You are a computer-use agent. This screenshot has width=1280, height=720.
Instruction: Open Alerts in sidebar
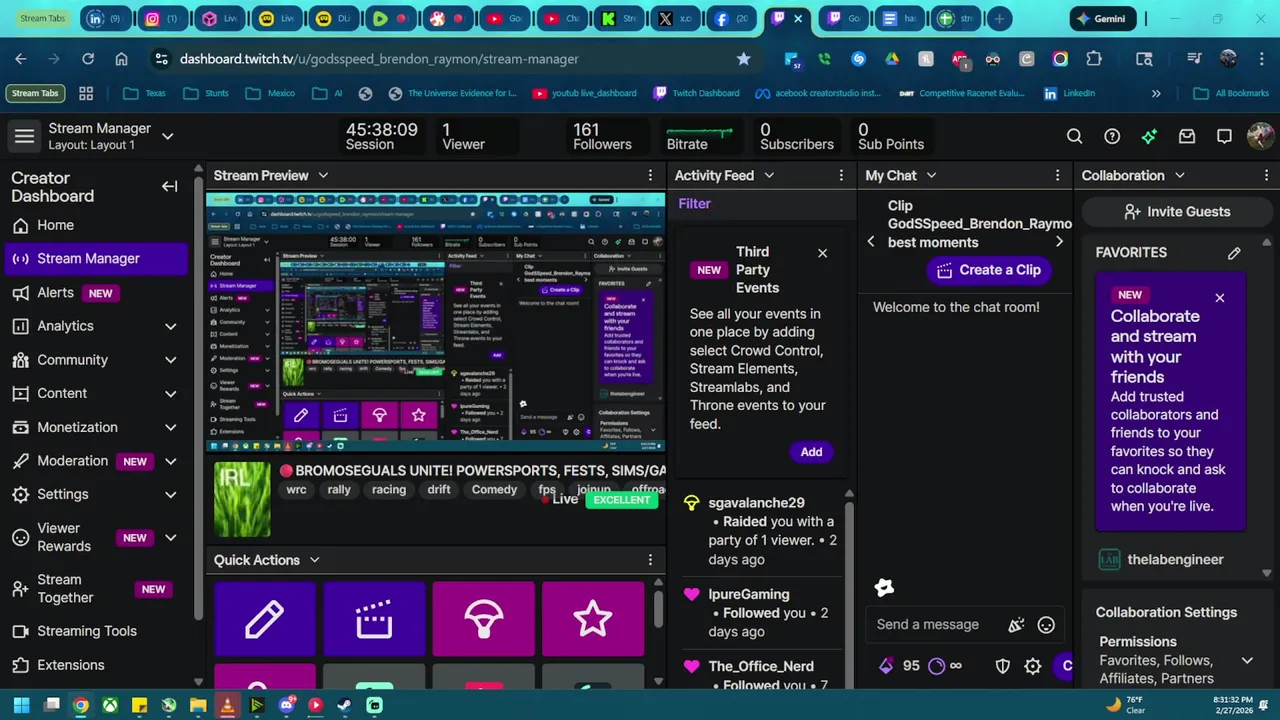[x=95, y=293]
